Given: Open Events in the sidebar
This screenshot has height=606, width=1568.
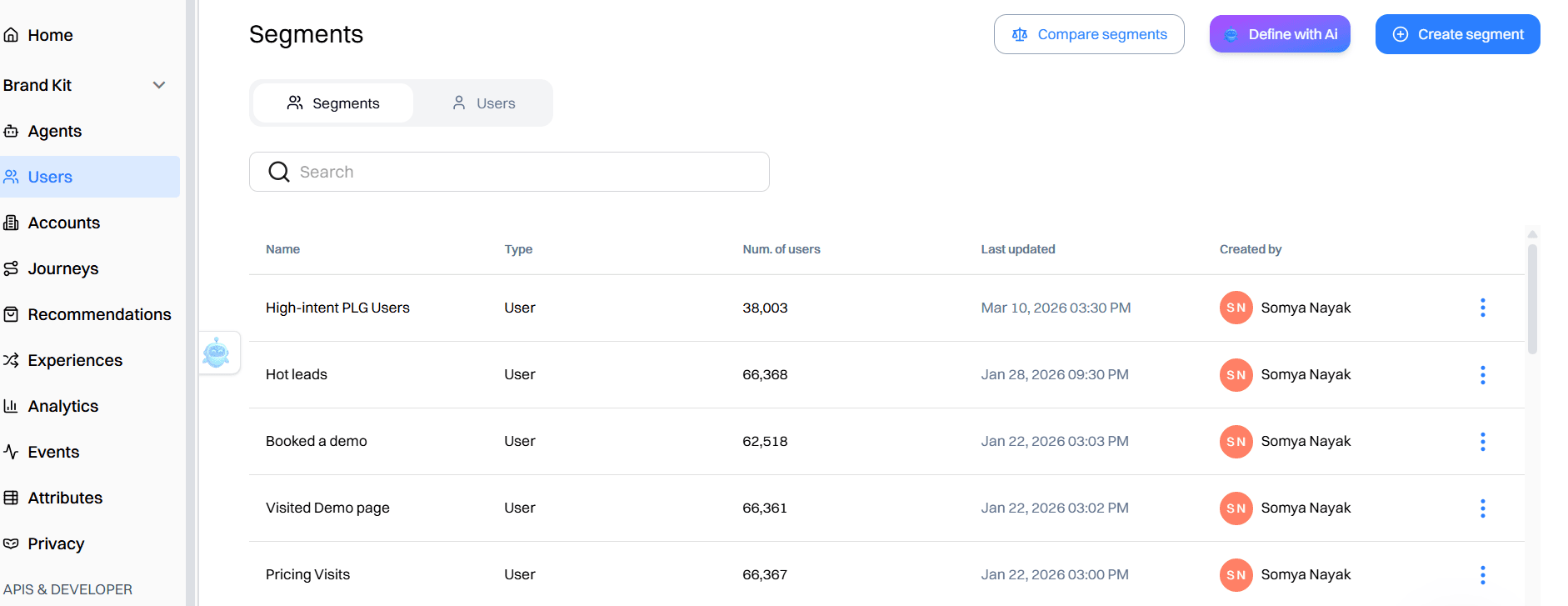Looking at the screenshot, I should coord(53,452).
